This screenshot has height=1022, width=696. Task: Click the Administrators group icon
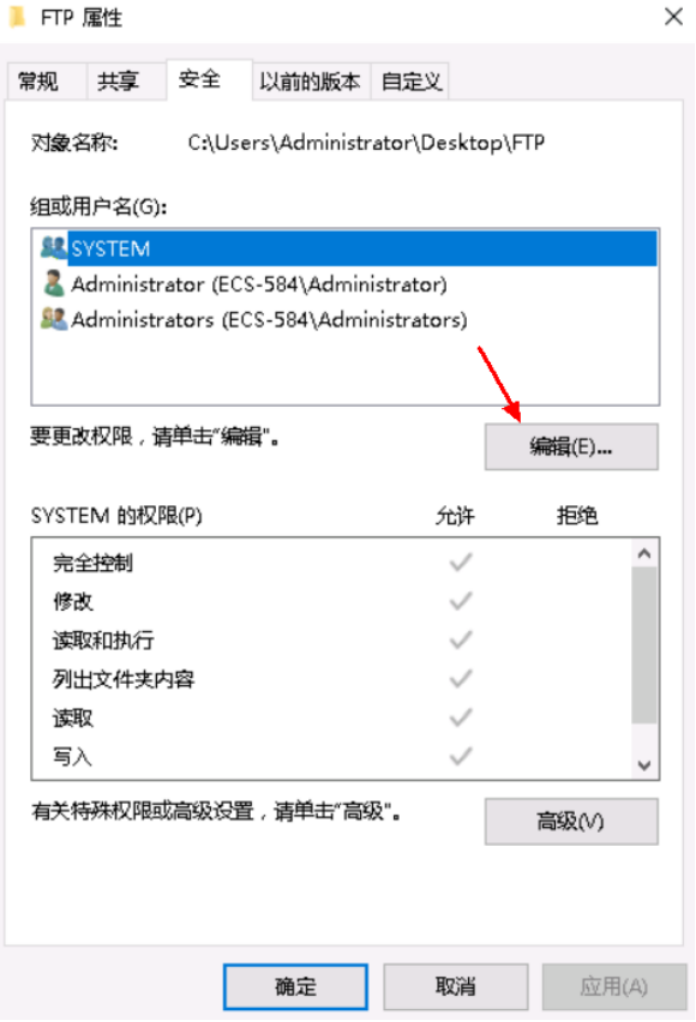[x=53, y=319]
